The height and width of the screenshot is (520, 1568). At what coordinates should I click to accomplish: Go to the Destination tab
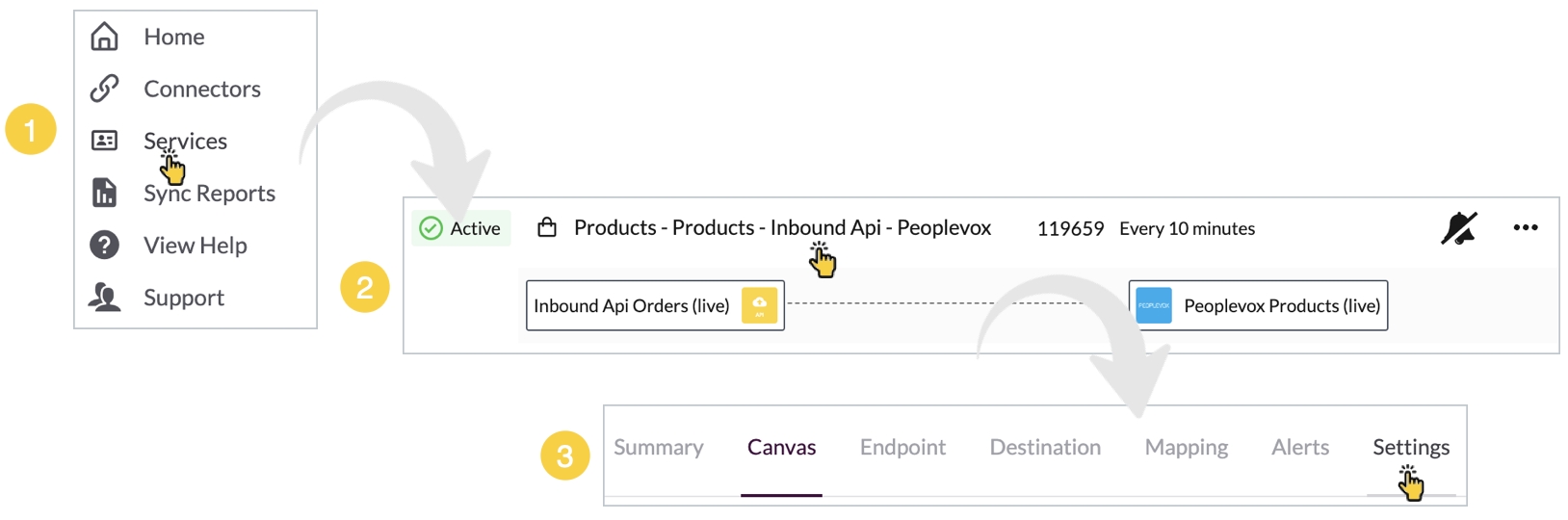coord(1045,448)
